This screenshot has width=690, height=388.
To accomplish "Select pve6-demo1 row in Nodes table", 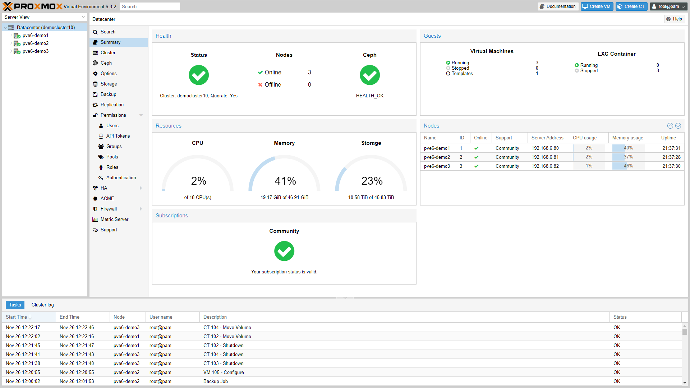I will point(552,148).
